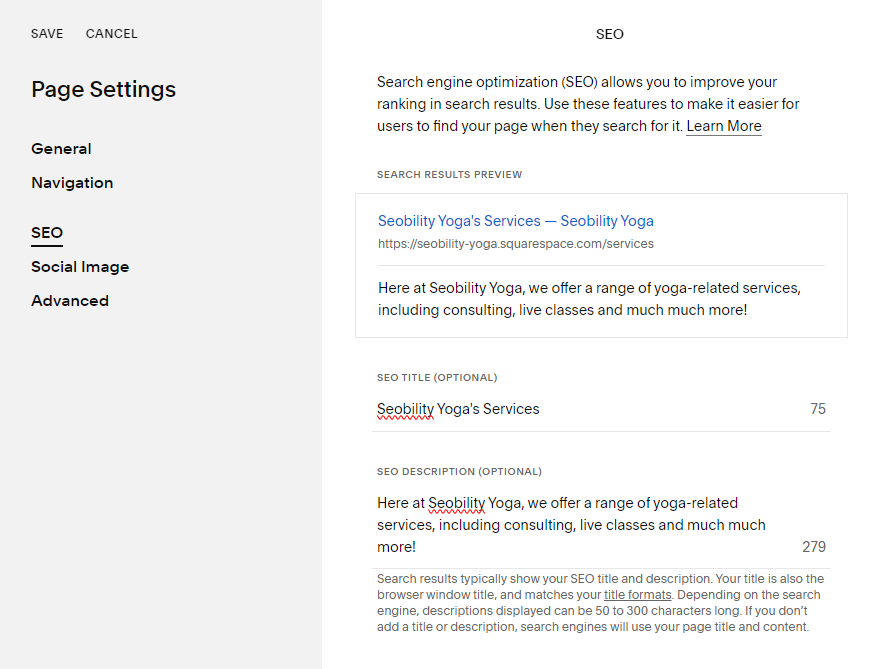Select the SEO tab in sidebar
This screenshot has width=880, height=669.
tap(47, 233)
